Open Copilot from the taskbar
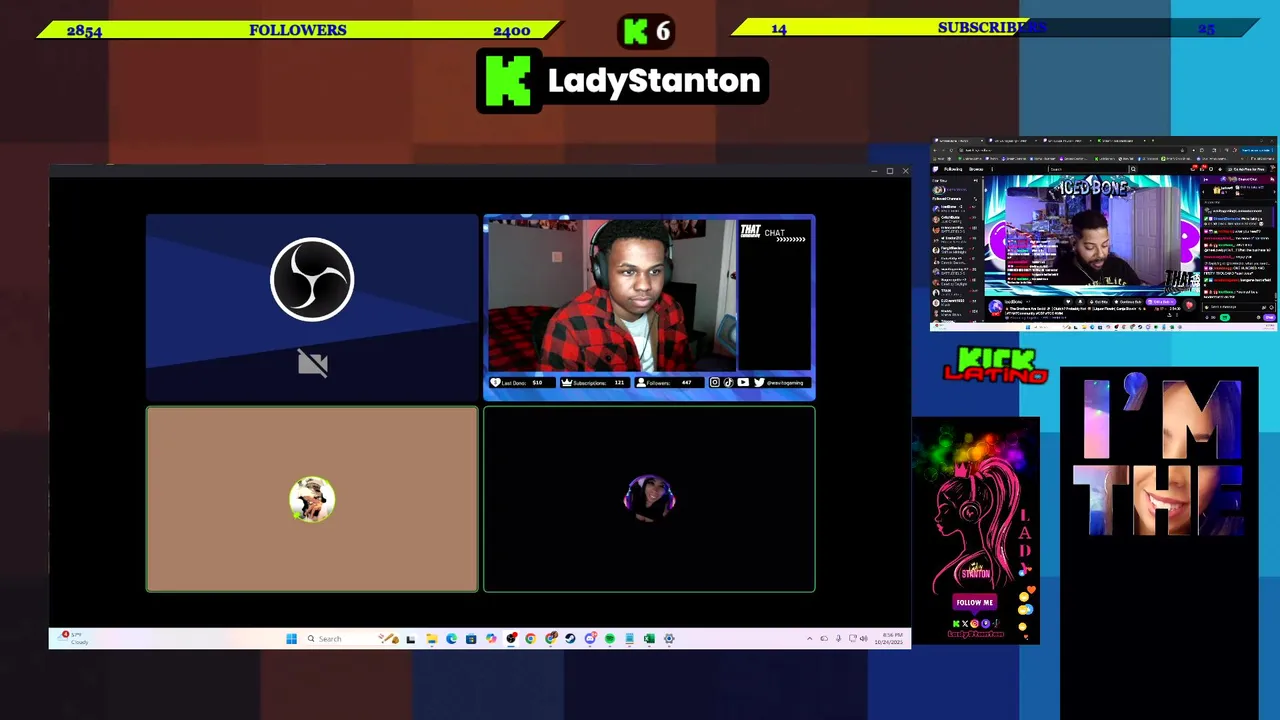Image resolution: width=1280 pixels, height=720 pixels. 491,638
